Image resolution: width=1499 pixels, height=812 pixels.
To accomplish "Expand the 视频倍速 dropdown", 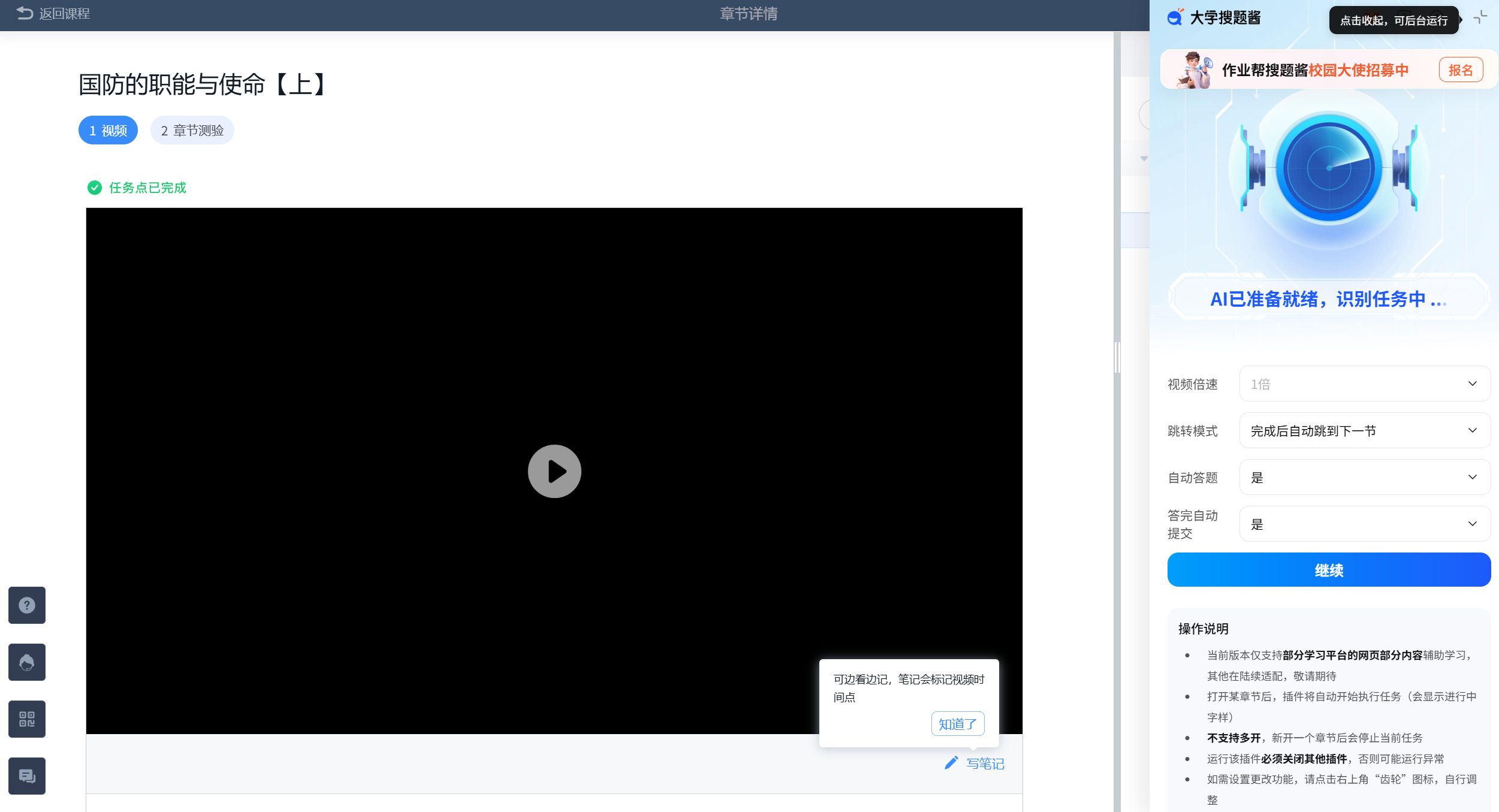I will tap(1364, 384).
